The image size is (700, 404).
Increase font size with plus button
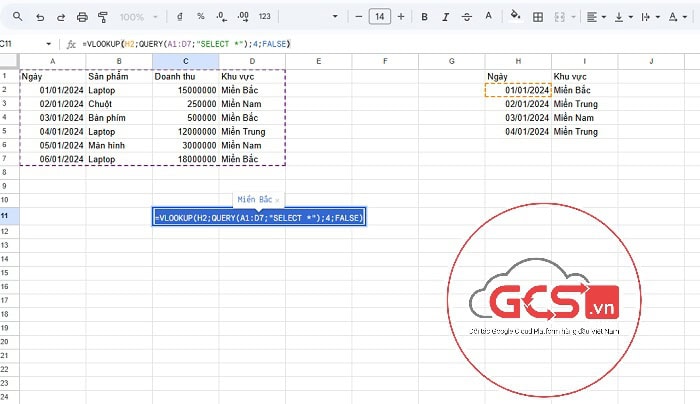click(401, 17)
